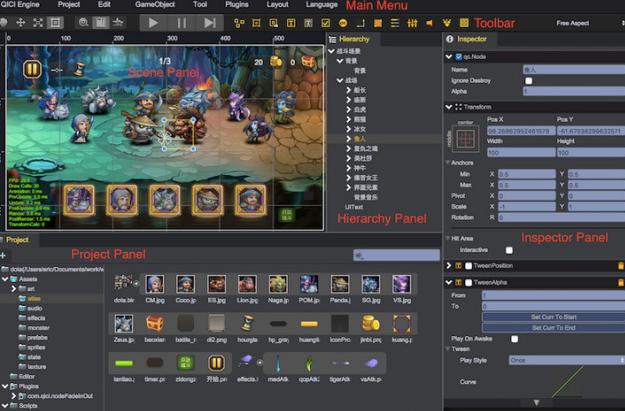
Task: Click the create node tree icon
Action: (239, 23)
